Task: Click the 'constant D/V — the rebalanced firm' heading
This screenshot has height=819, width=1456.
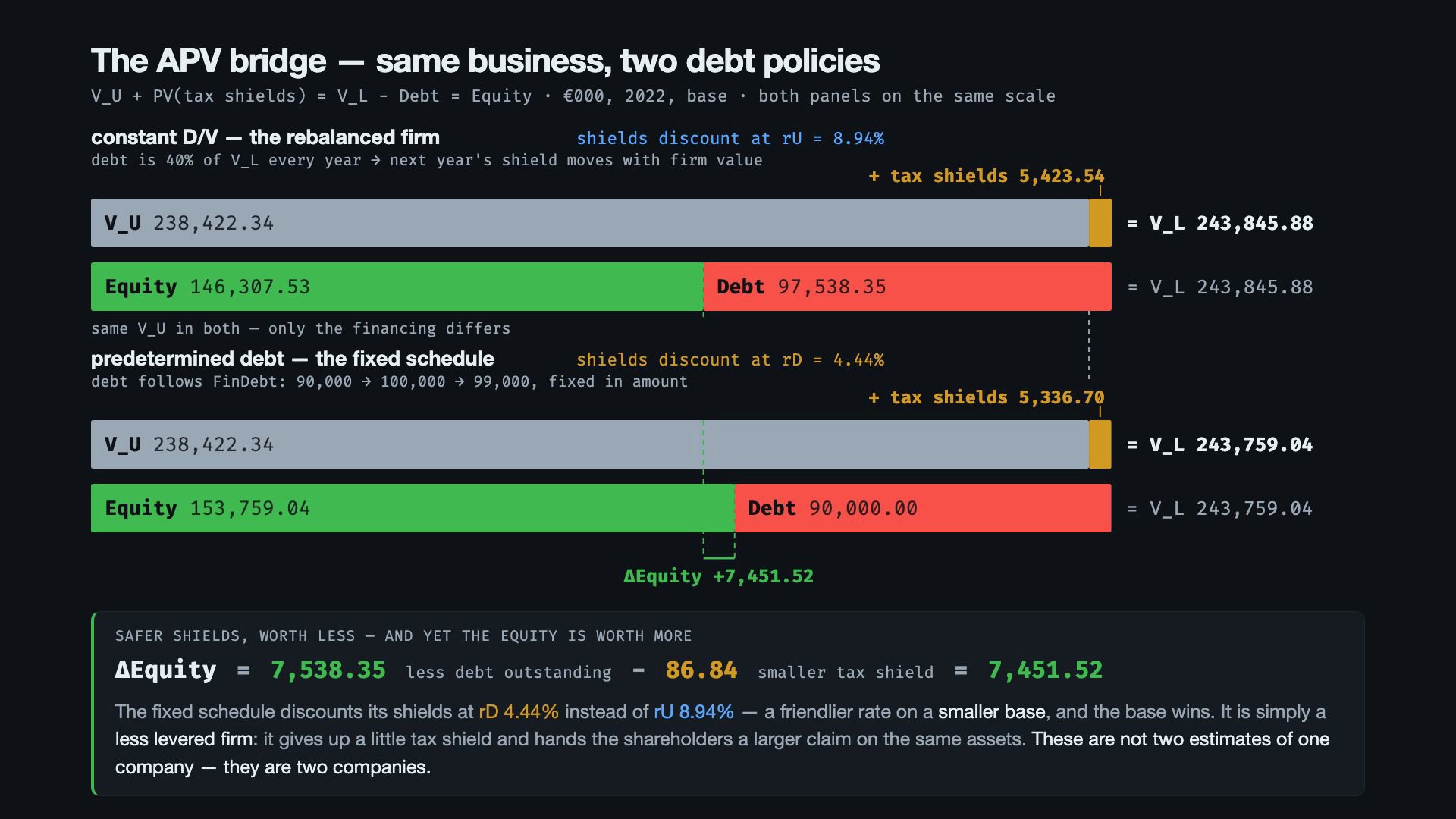Action: (x=265, y=137)
